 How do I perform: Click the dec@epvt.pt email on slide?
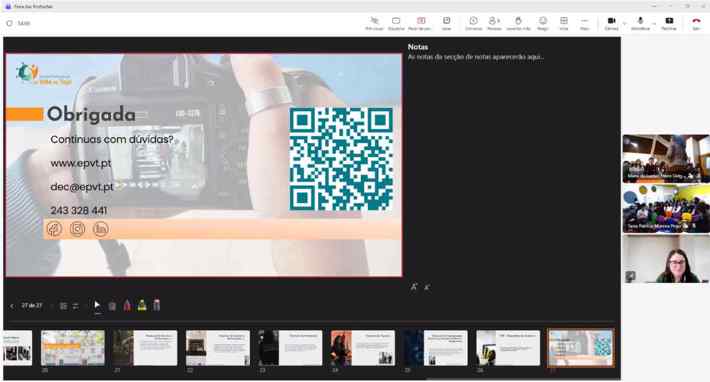coord(82,187)
